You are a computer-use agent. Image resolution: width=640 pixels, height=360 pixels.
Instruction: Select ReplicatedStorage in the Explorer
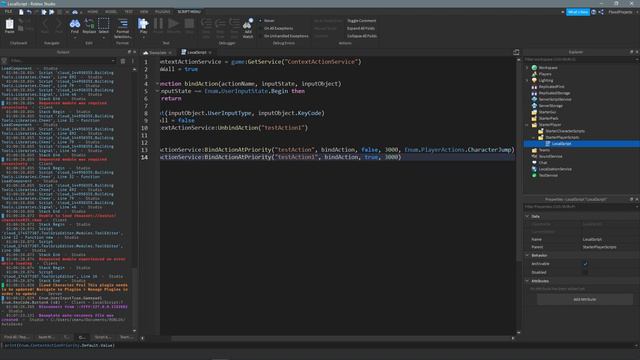(554, 93)
